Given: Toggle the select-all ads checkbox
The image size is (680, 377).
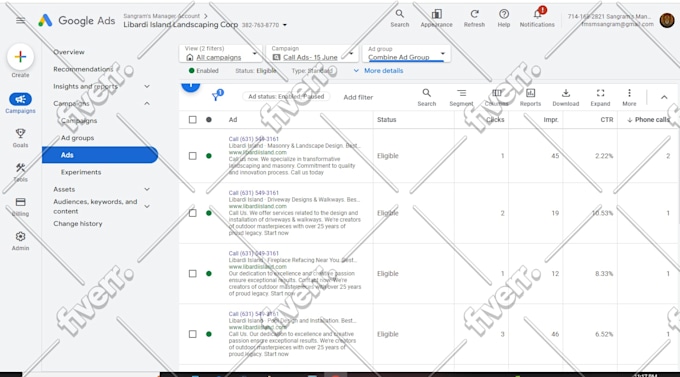Looking at the screenshot, I should coord(193,120).
